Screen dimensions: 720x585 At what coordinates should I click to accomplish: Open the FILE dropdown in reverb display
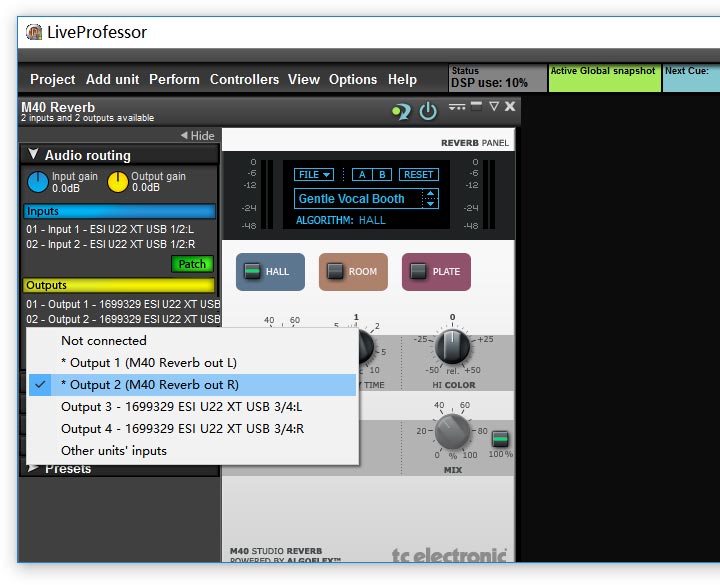pos(314,174)
